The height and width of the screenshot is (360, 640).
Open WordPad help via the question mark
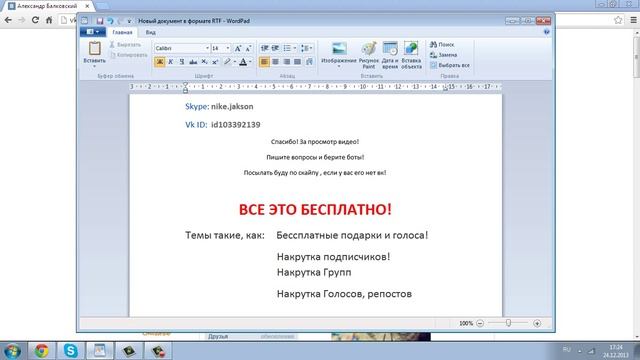tap(547, 32)
